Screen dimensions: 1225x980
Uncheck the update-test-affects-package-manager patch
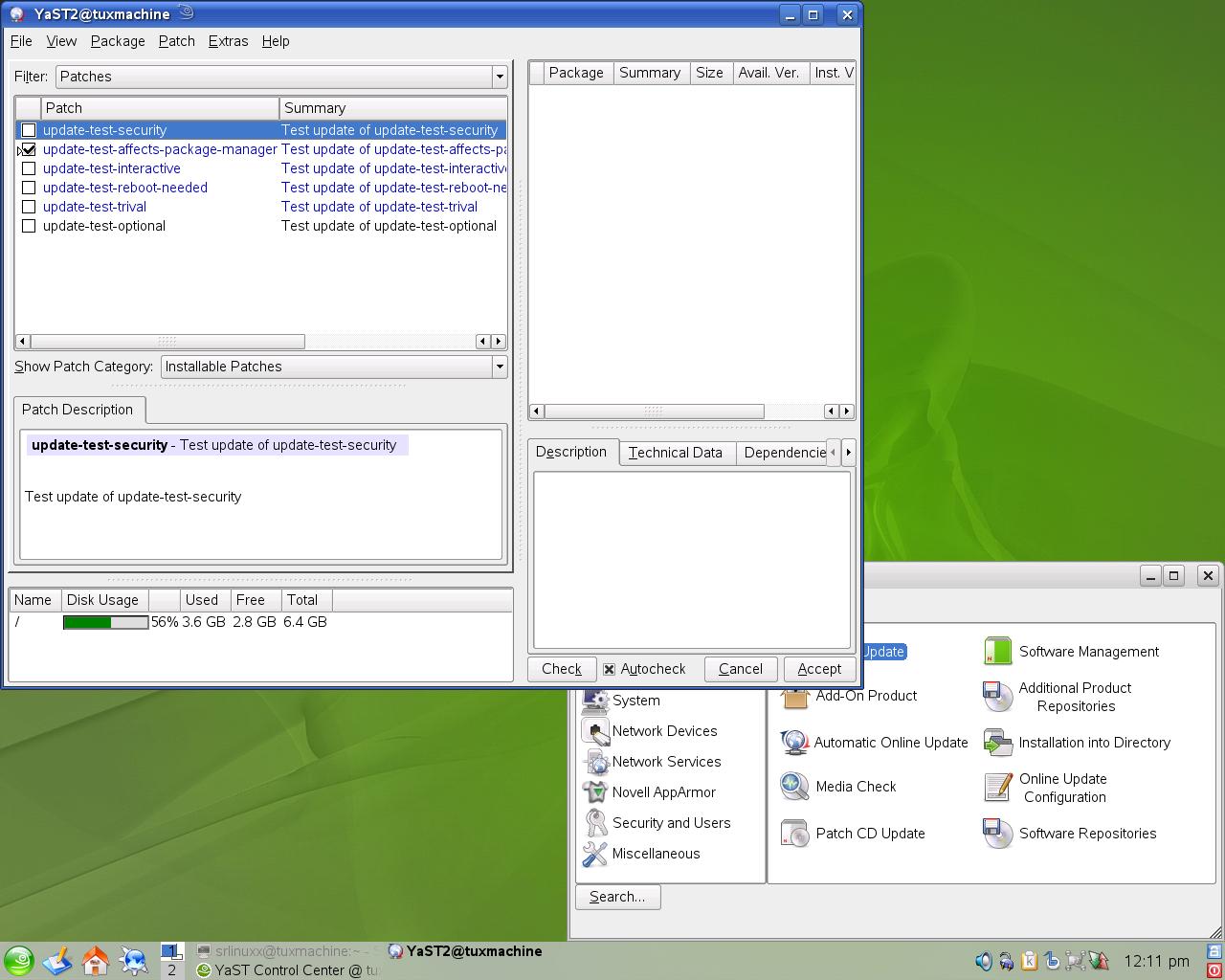29,149
